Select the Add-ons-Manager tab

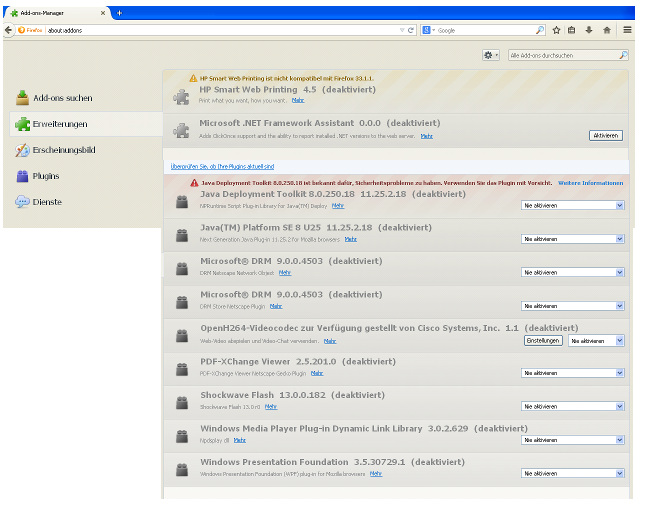coord(56,13)
